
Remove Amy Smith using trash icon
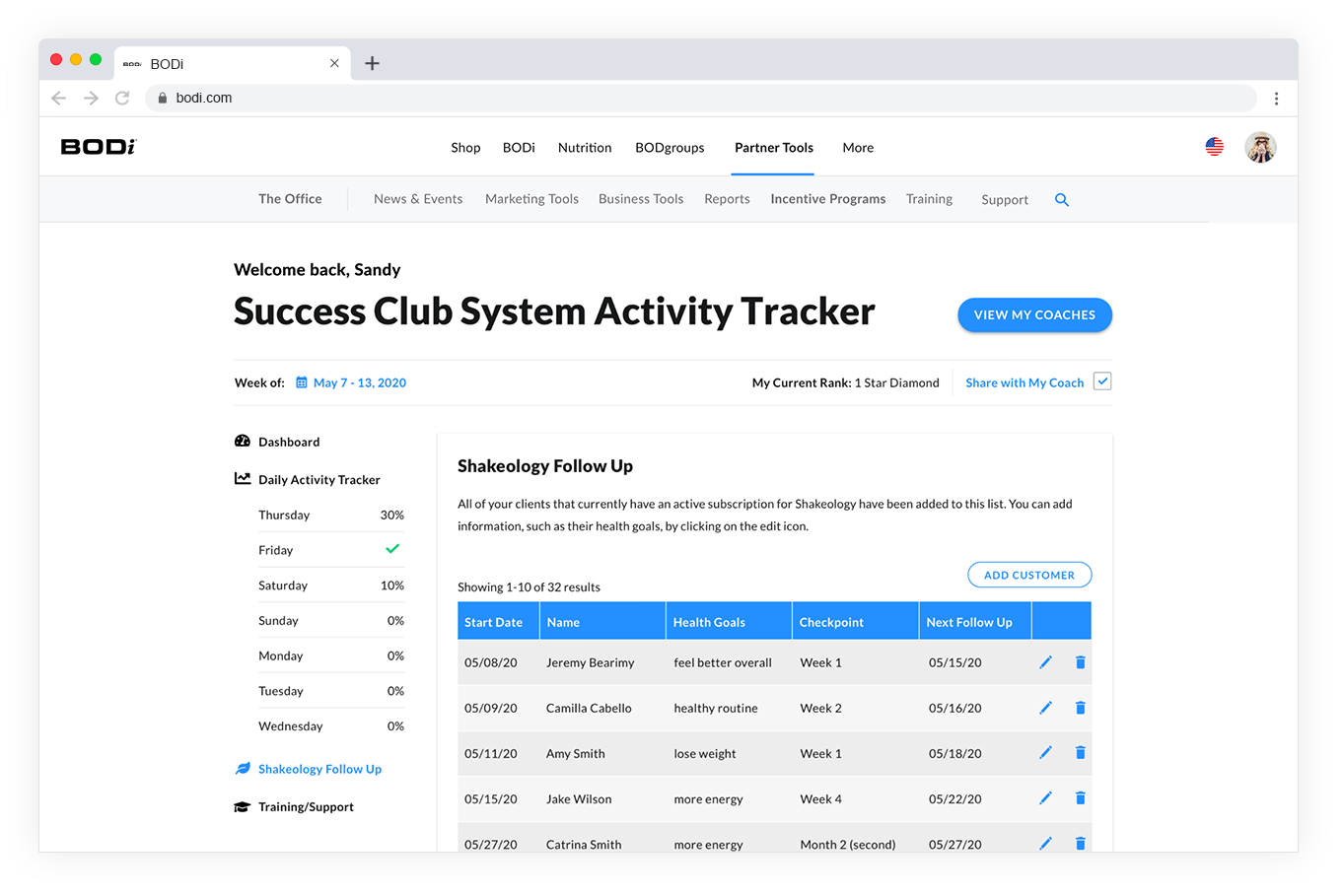[1080, 753]
